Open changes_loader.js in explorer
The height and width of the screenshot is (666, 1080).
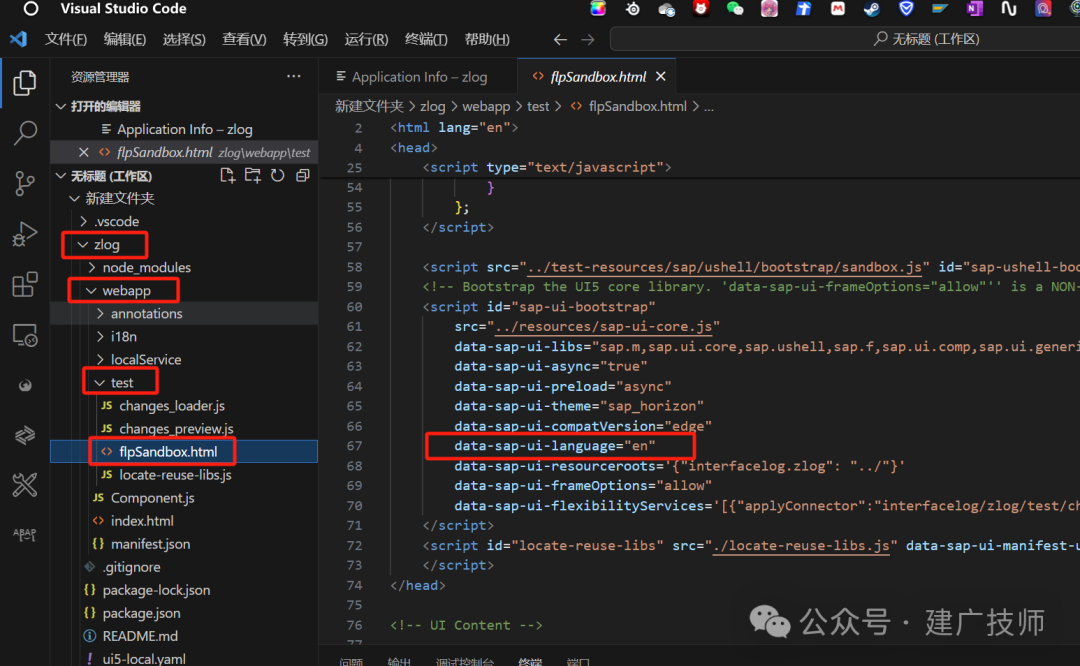(172, 406)
